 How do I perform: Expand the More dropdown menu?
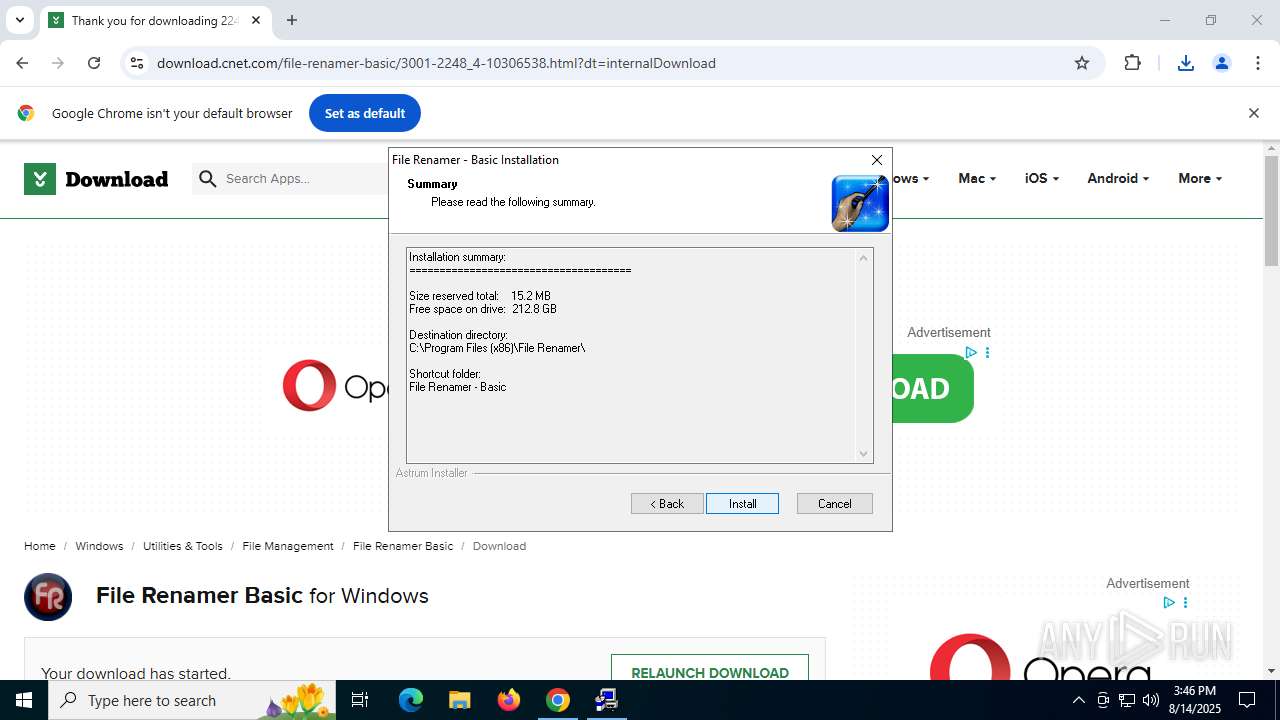(x=1200, y=178)
